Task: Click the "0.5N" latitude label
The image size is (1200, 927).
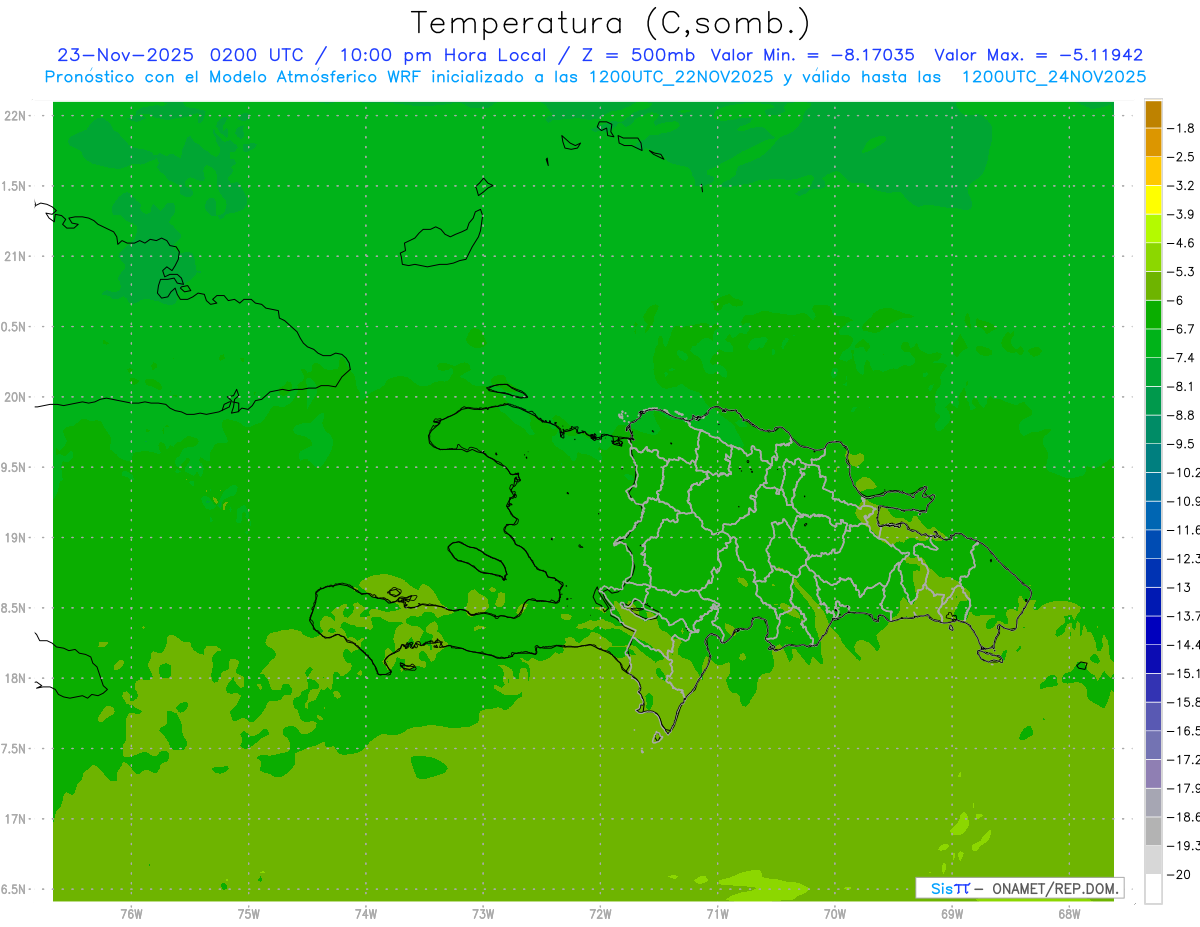Action: 15,327
